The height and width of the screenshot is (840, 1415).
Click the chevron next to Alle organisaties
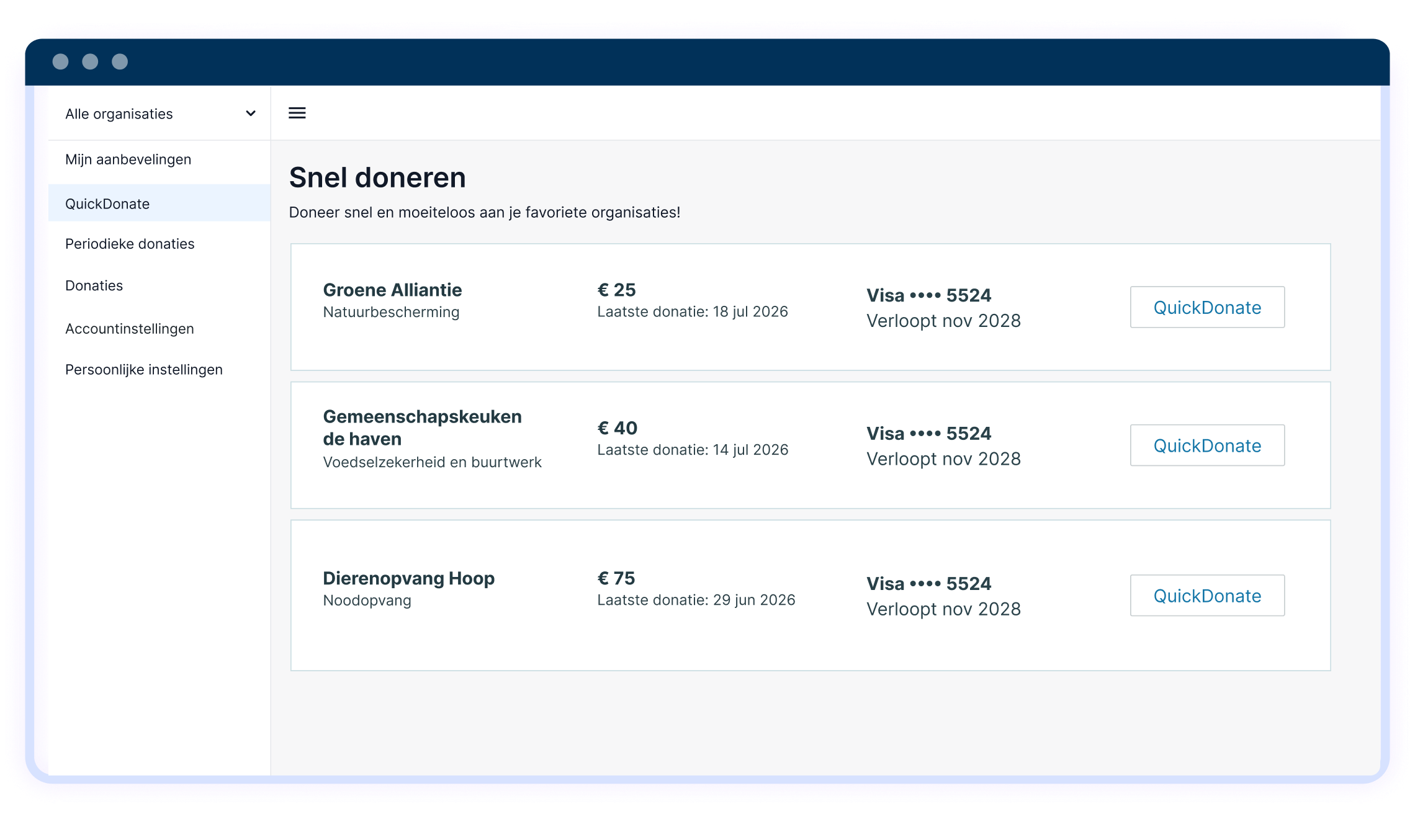click(251, 114)
